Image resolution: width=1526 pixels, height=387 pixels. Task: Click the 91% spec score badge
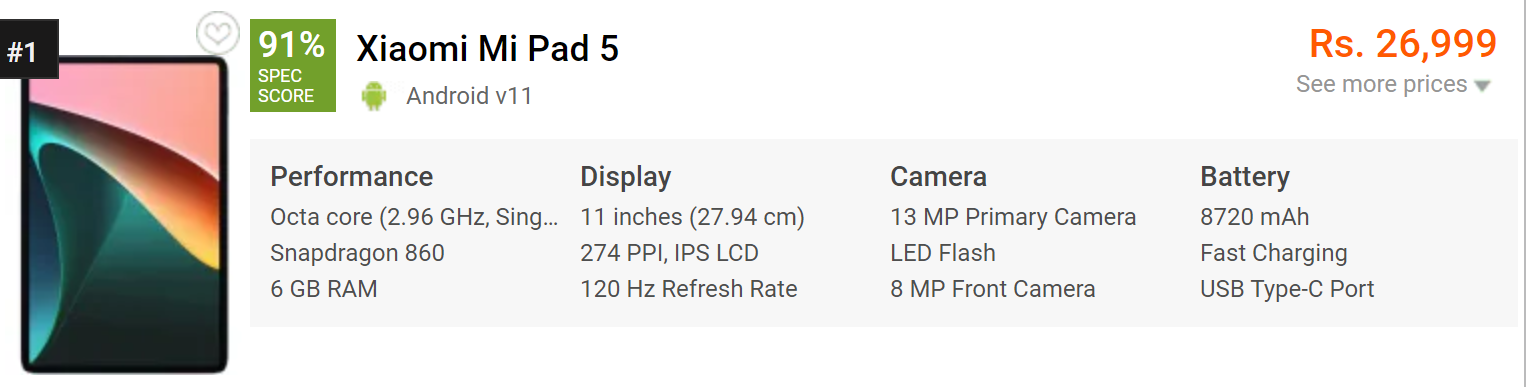tap(292, 66)
